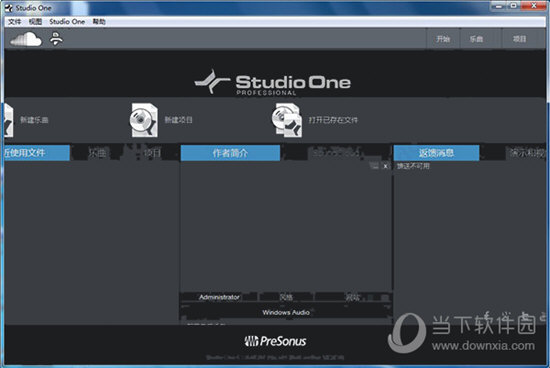Viewport: 550px width, 368px height.
Task: Switch to the 乐曲 page tab at top right
Action: click(476, 39)
